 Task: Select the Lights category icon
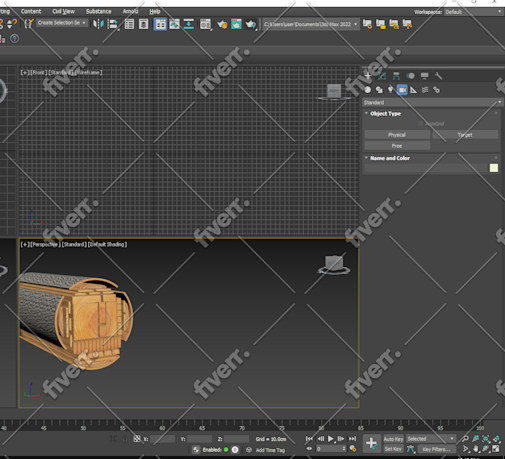pos(390,90)
